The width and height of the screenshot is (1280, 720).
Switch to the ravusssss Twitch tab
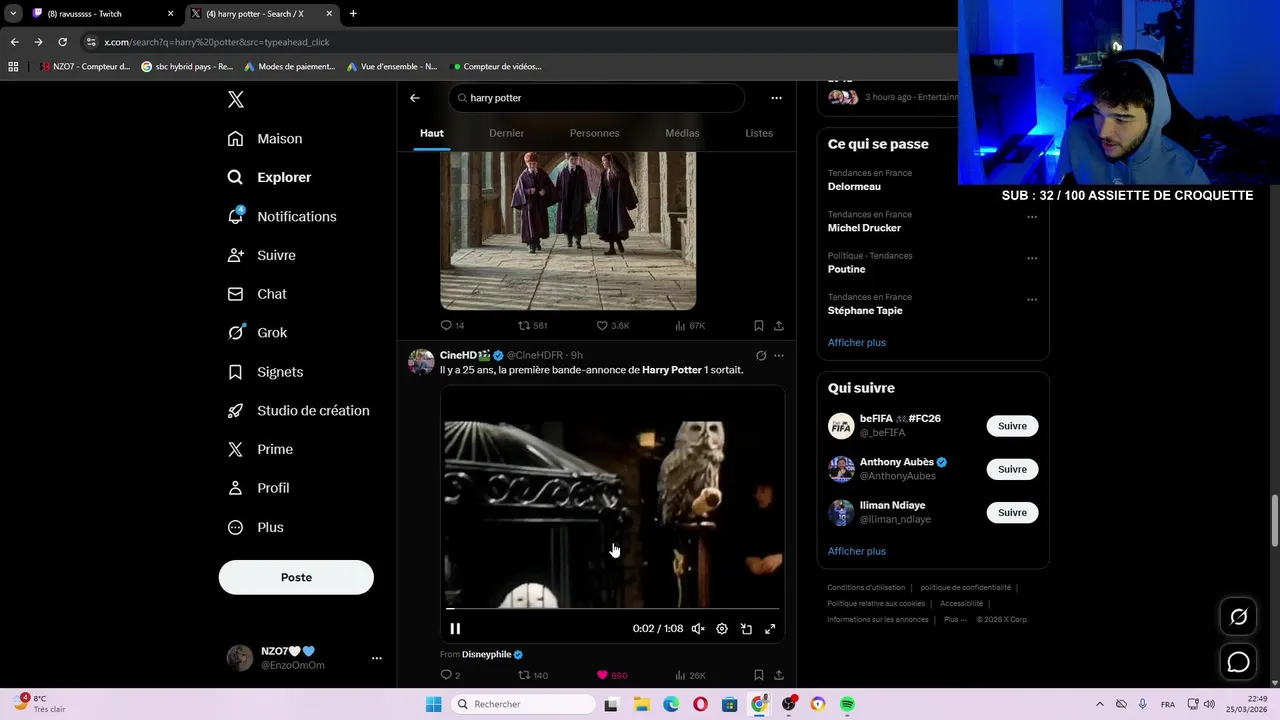(102, 14)
